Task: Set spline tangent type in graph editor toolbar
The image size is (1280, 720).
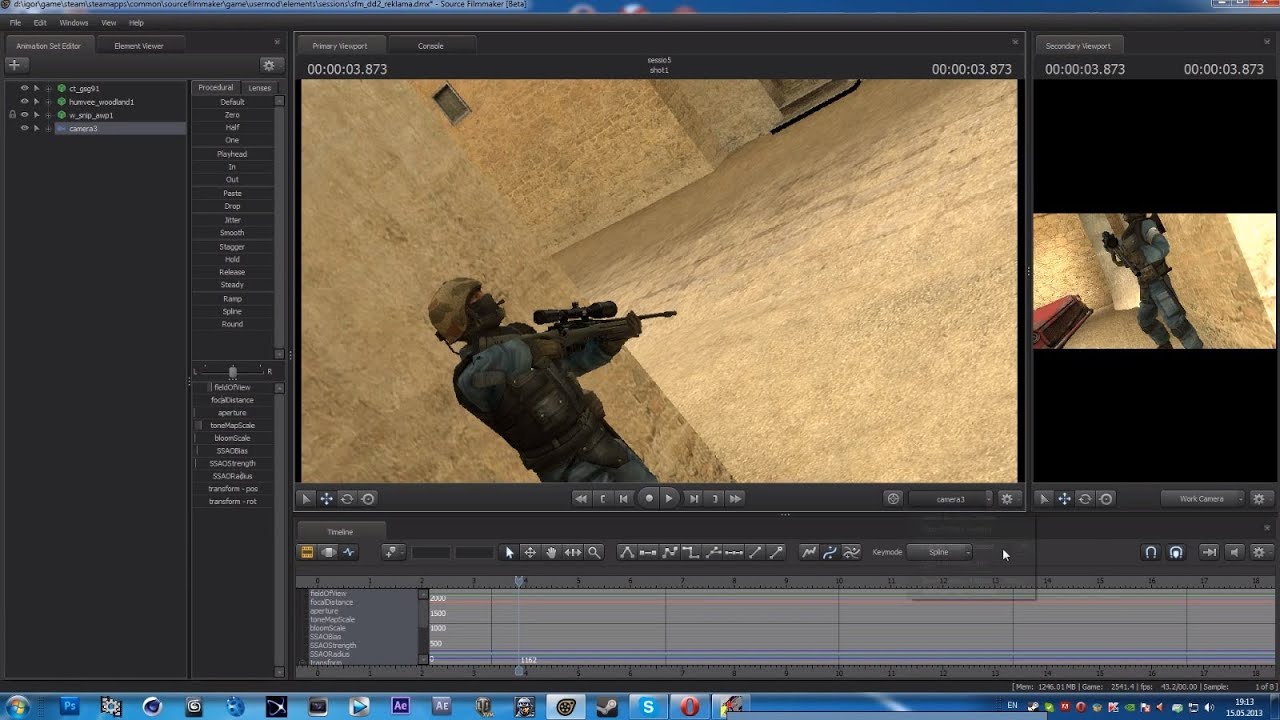Action: pos(627,552)
